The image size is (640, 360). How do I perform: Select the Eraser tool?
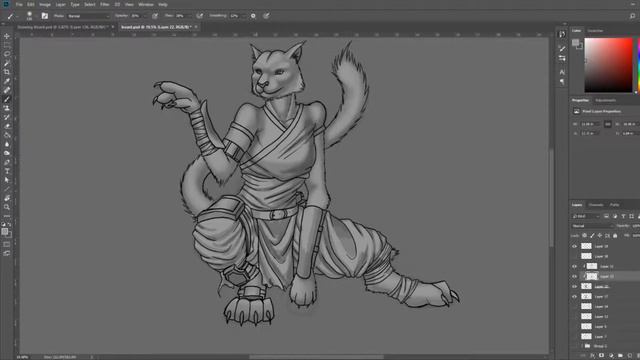[x=7, y=126]
